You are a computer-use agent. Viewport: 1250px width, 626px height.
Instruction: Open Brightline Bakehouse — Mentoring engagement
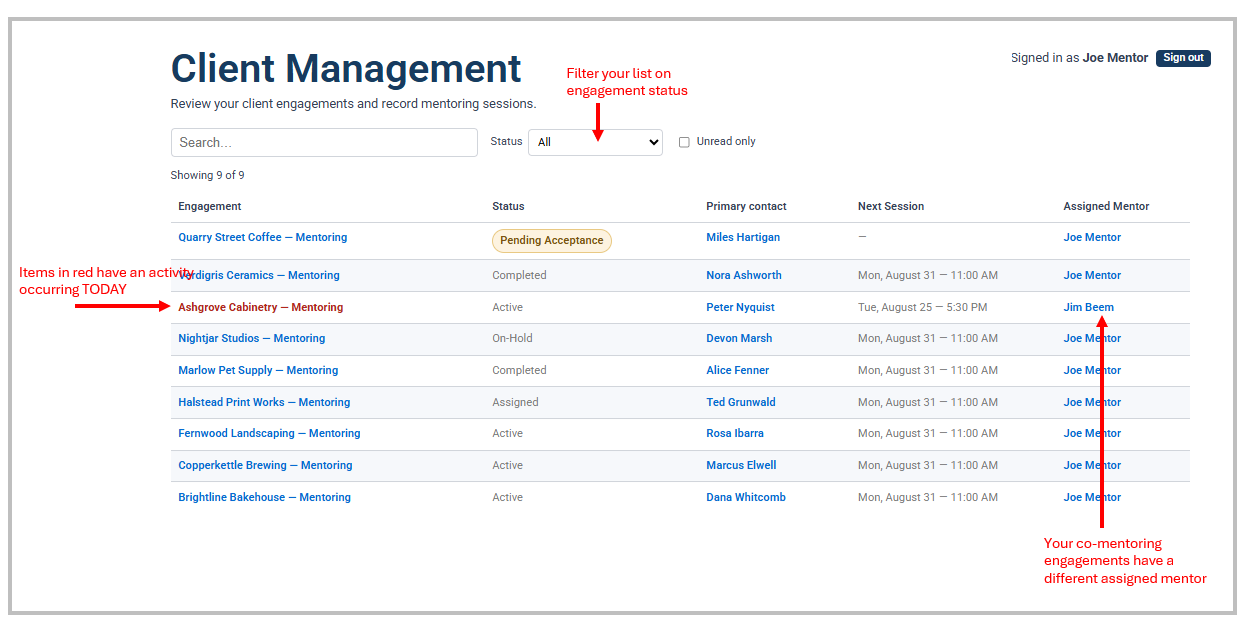[265, 498]
